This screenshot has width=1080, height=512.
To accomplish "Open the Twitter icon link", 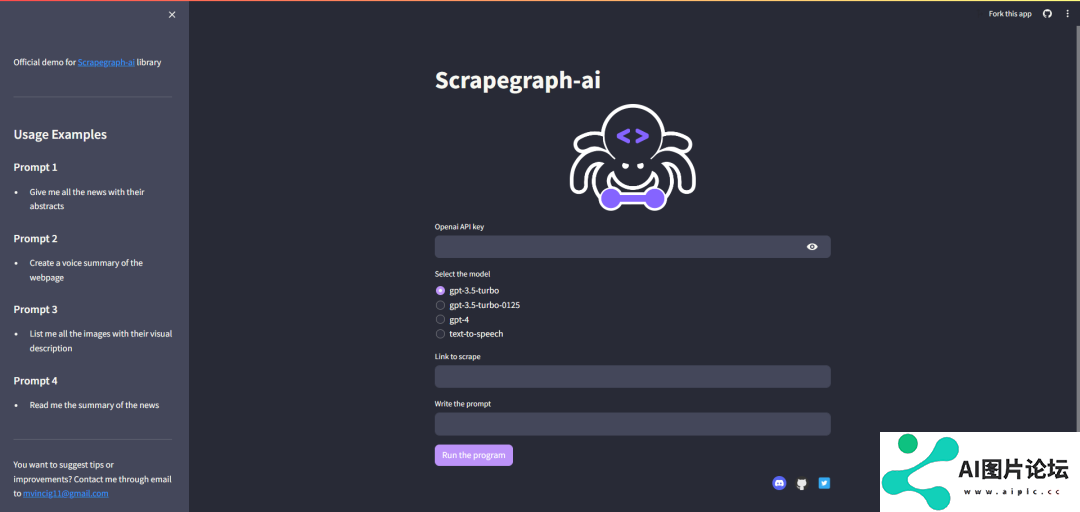I will click(824, 483).
